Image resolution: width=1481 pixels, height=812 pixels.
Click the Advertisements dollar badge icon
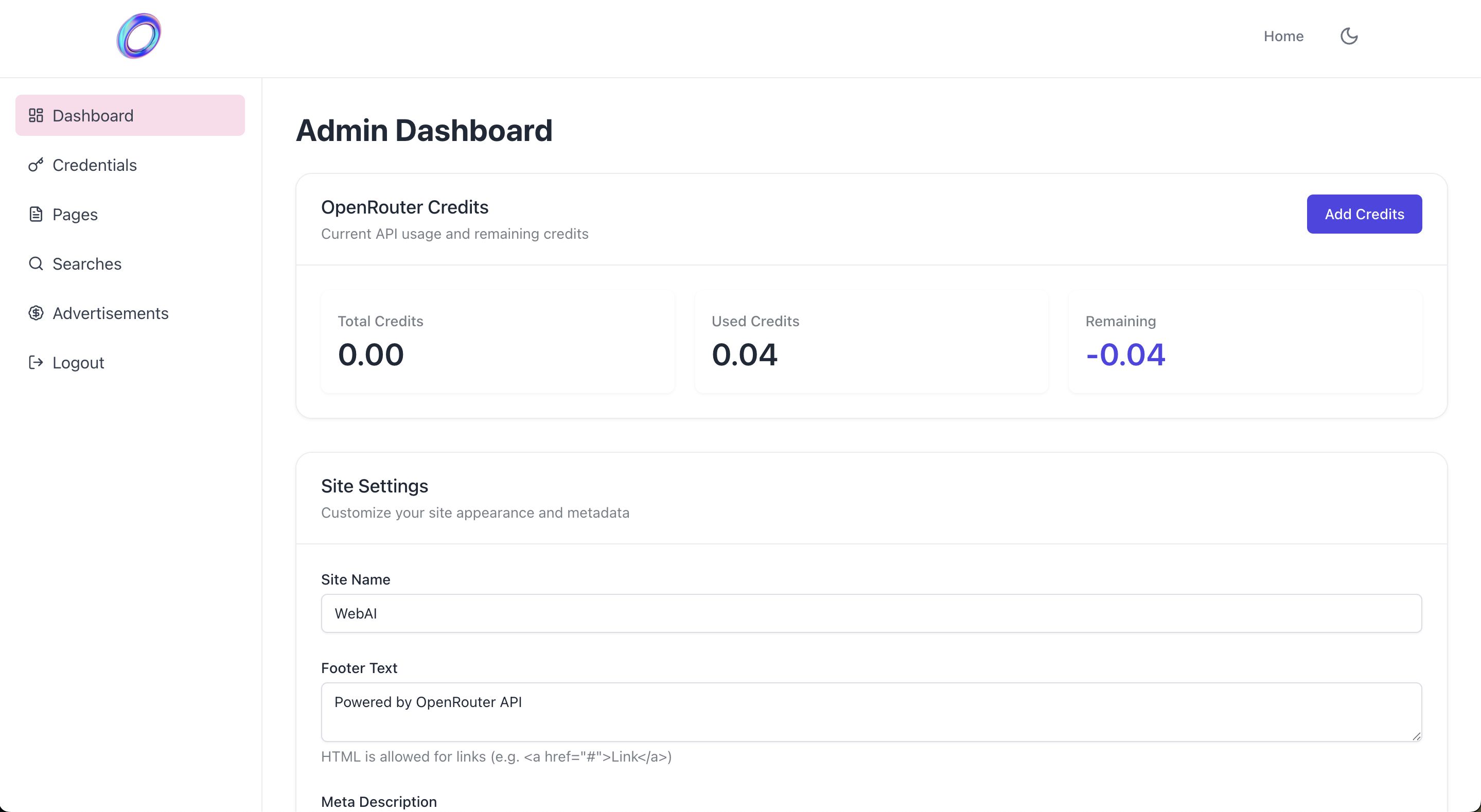[36, 313]
